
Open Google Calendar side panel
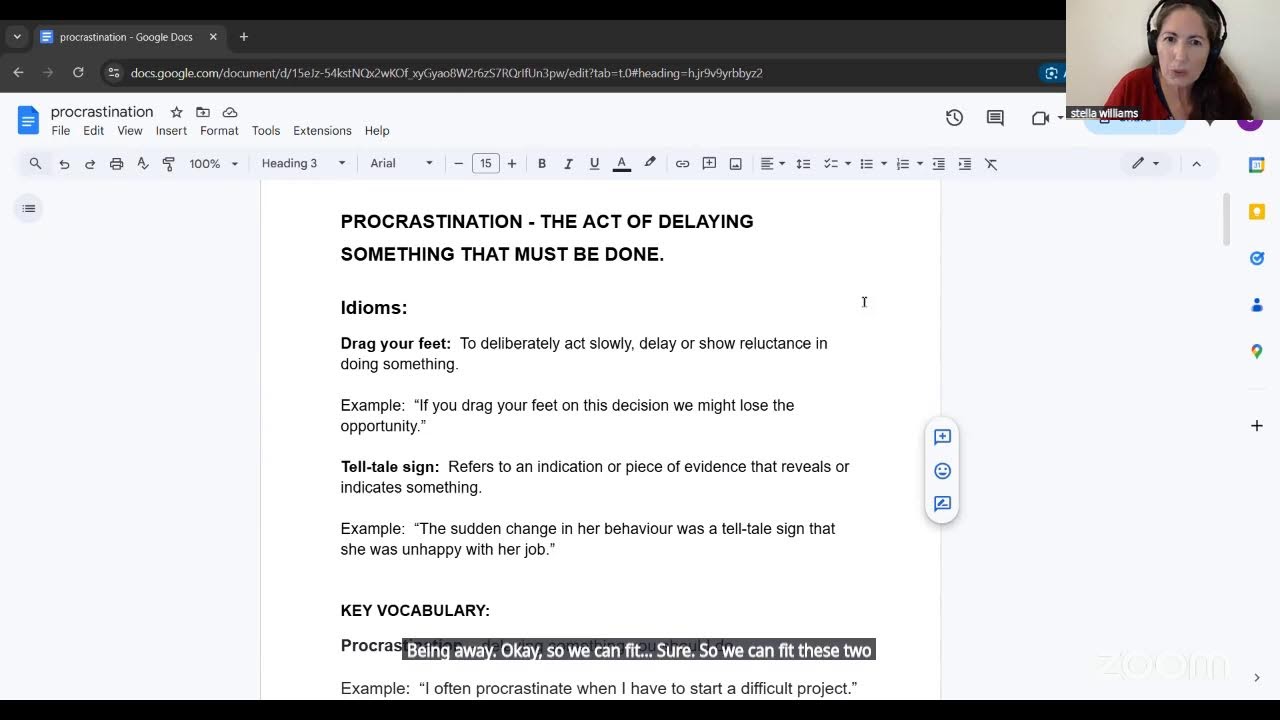point(1257,165)
